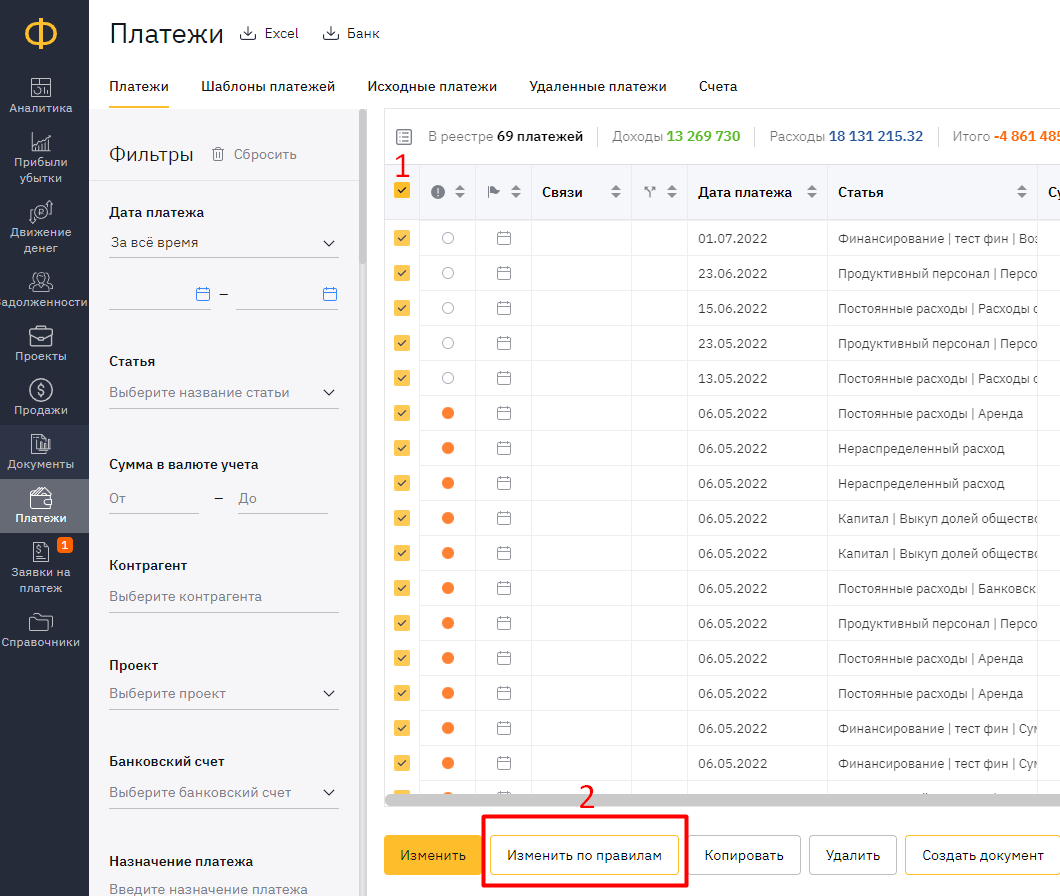Click the Сумма От input field

click(x=153, y=499)
